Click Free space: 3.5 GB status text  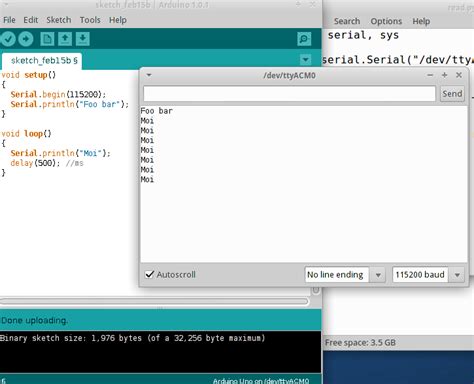pos(360,343)
